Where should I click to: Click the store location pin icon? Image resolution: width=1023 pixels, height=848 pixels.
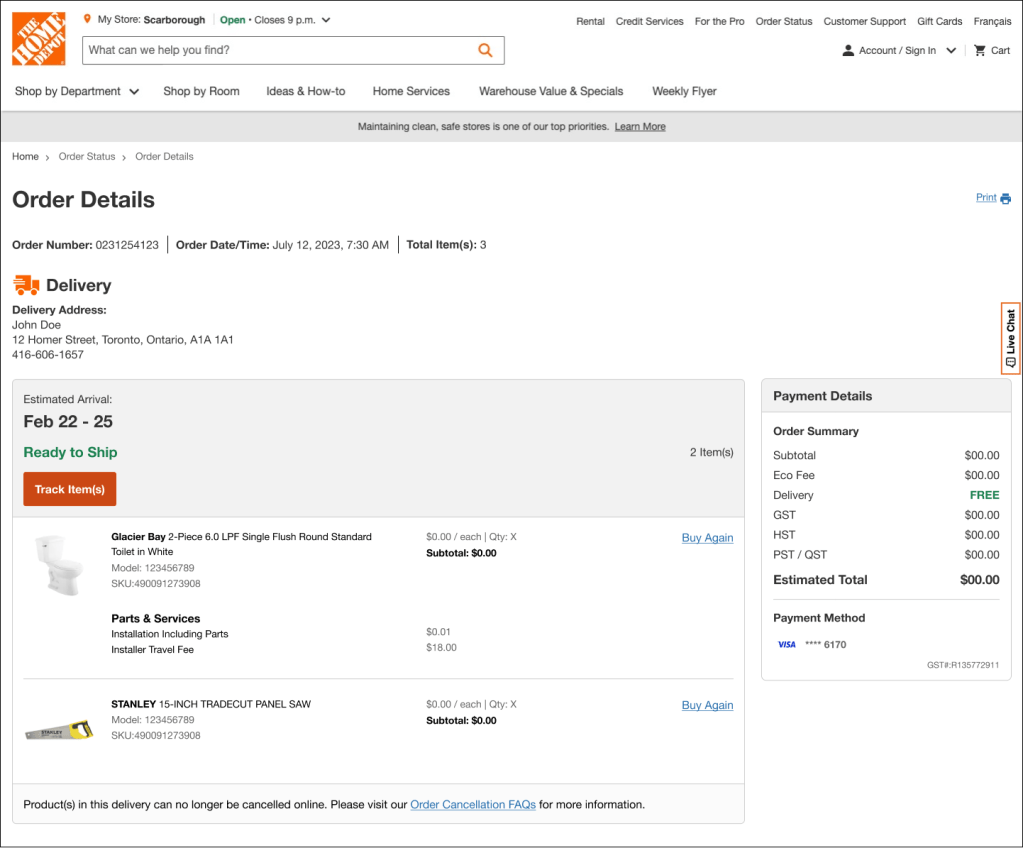click(87, 19)
